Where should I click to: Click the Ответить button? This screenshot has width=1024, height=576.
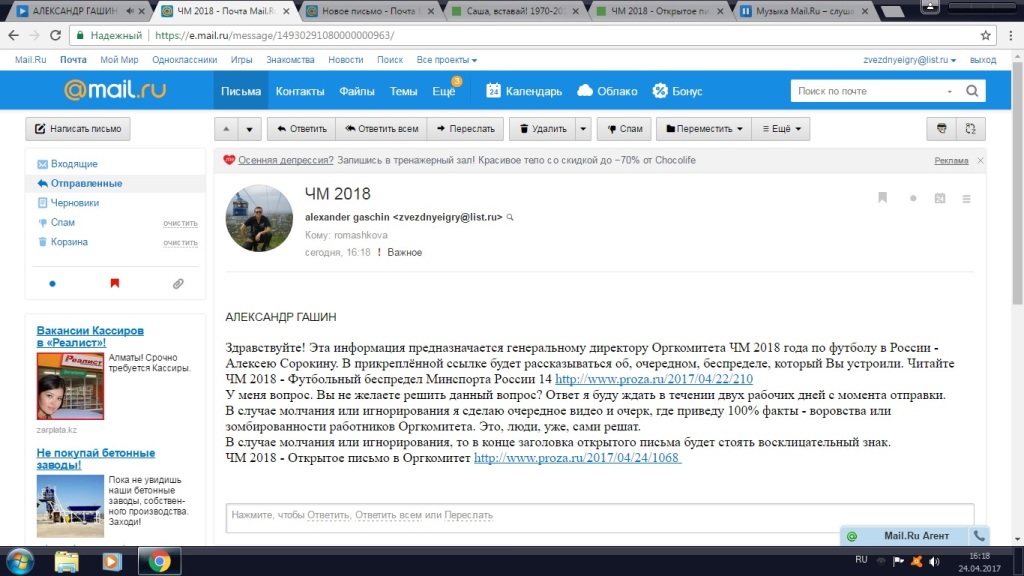click(x=302, y=129)
